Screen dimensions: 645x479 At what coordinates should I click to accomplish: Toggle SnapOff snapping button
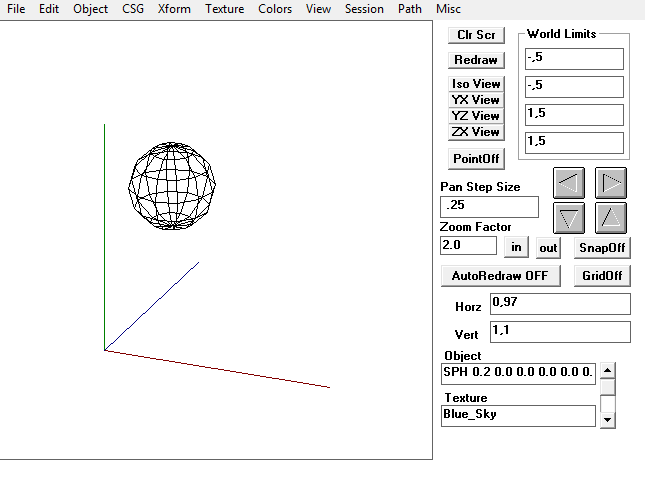click(603, 247)
